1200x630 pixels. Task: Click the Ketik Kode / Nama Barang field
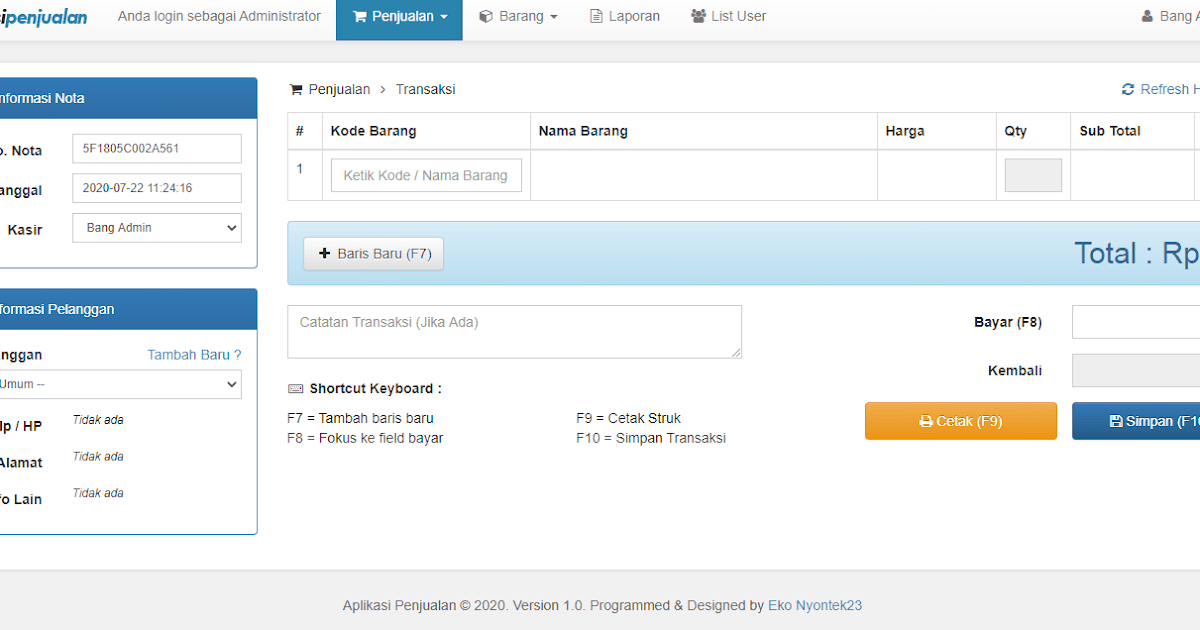(426, 174)
